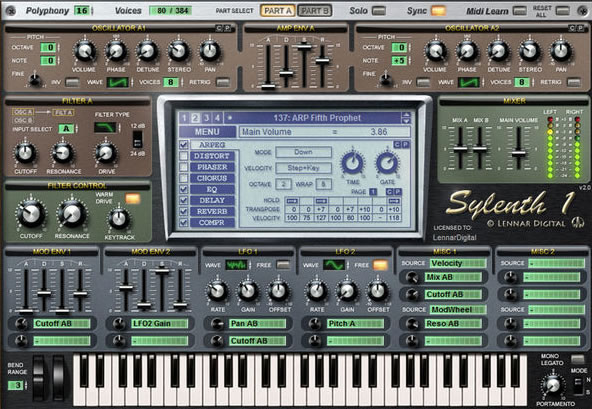Toggle the Solo button
The image size is (592, 409).
(379, 11)
